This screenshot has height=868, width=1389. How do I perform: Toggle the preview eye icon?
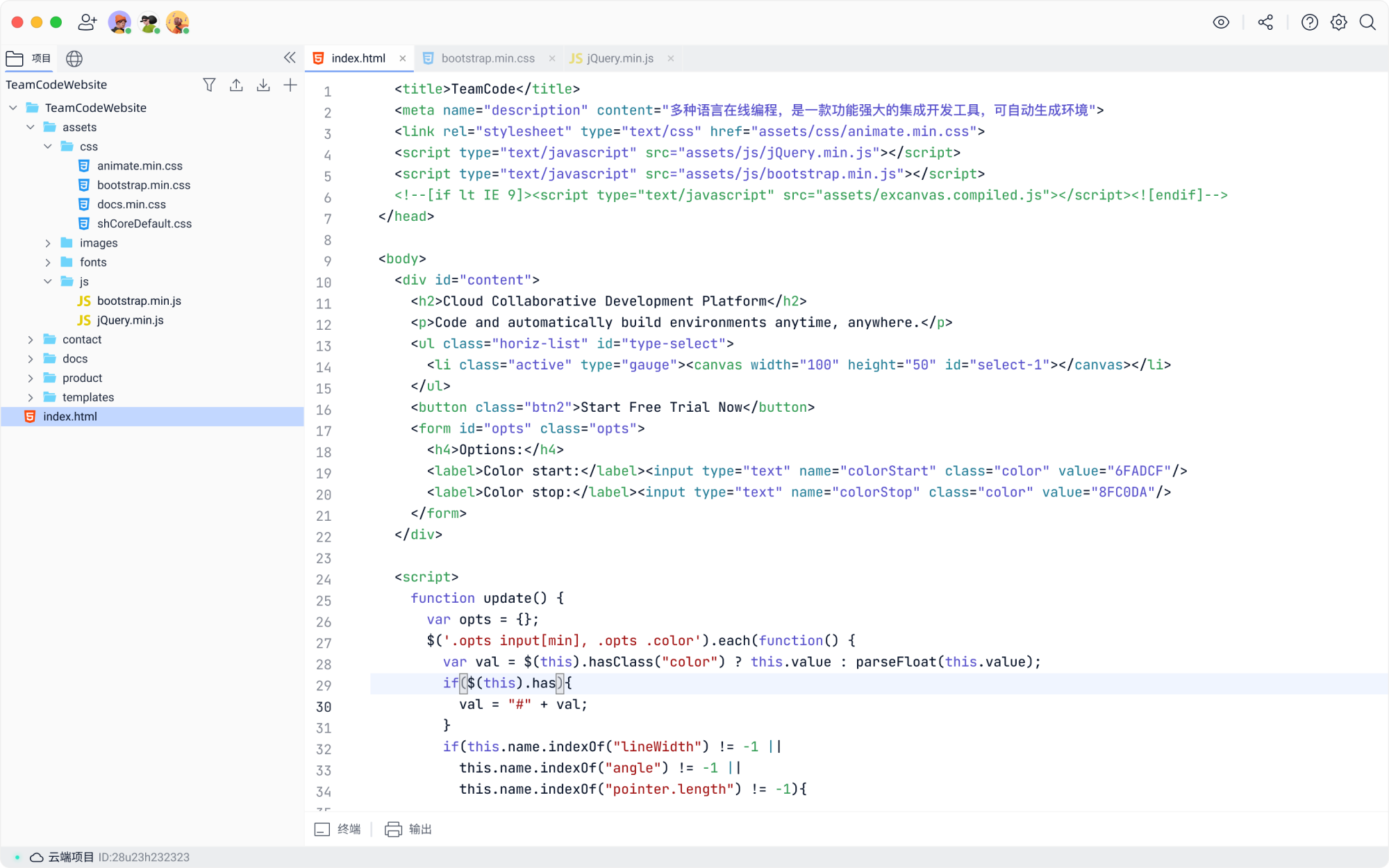1221,22
